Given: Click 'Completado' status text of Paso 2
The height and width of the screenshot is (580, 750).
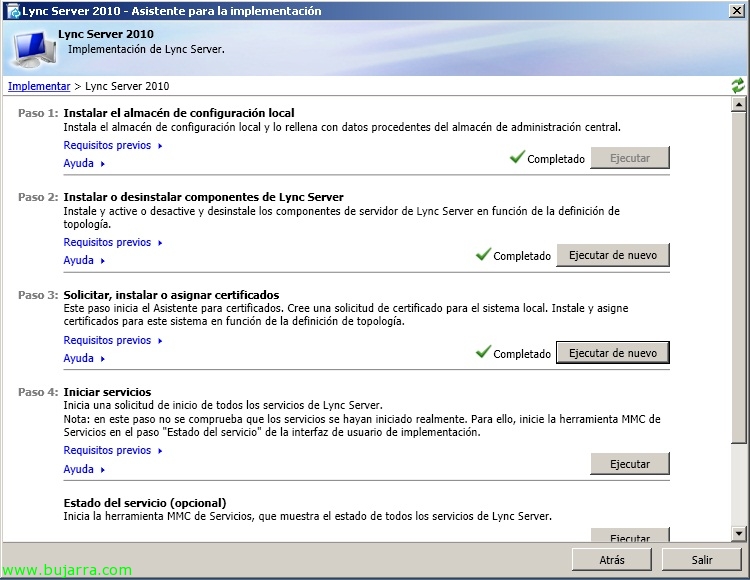Looking at the screenshot, I should point(522,256).
